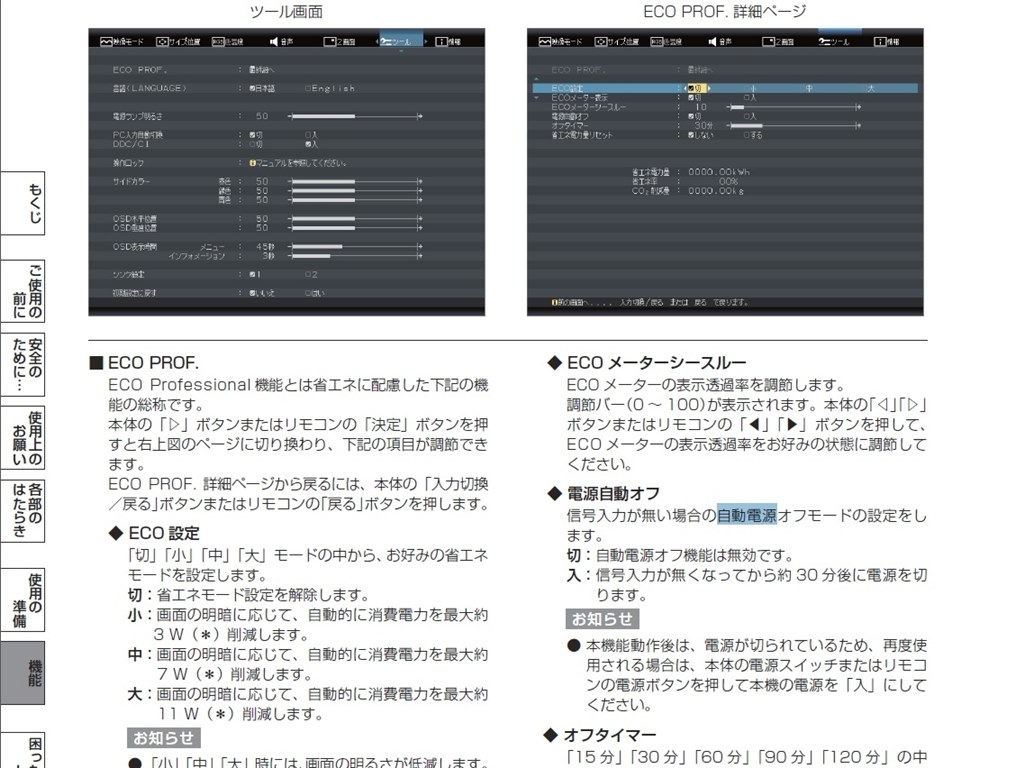The height and width of the screenshot is (768, 1024).
Task: Click CO2削減量 0000.00kg value
Action: coord(716,191)
